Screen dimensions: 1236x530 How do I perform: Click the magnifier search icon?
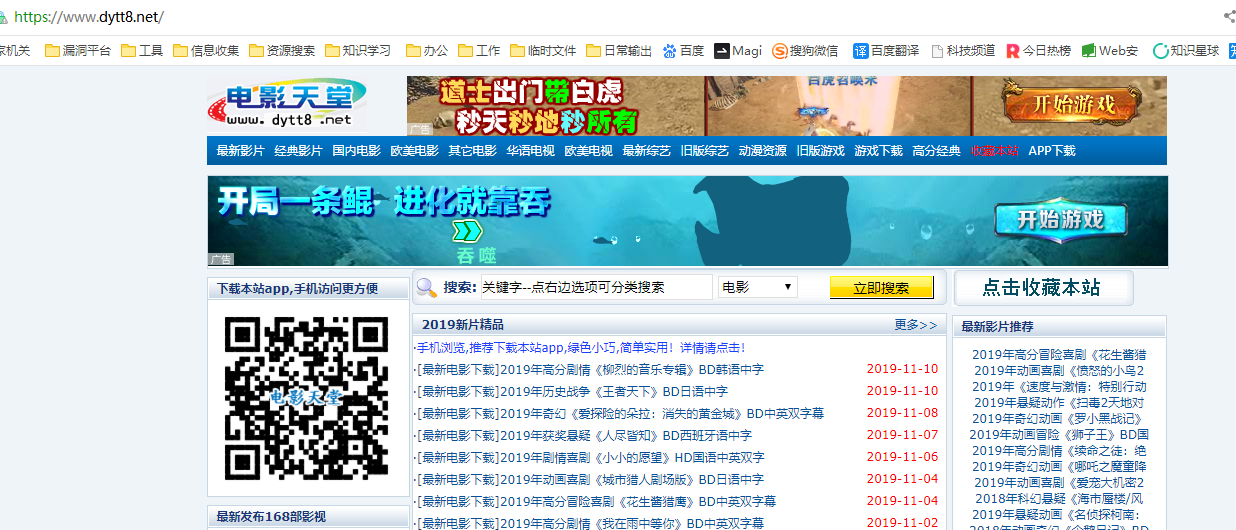click(x=427, y=288)
